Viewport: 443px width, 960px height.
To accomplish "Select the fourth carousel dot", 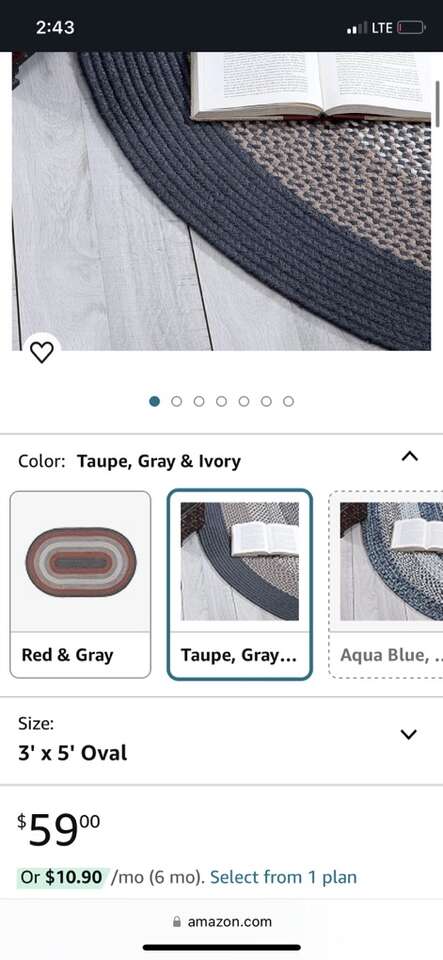I will pyautogui.click(x=222, y=401).
